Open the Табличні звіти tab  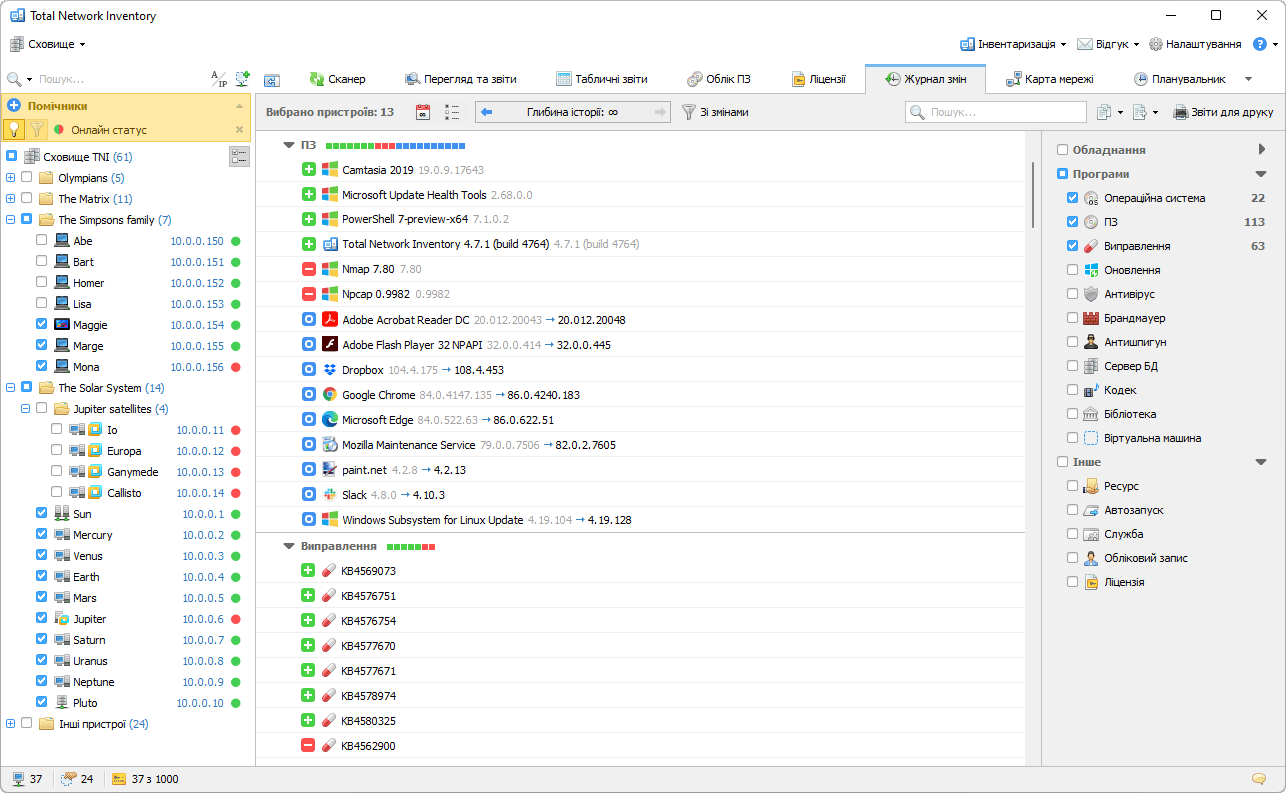click(602, 79)
